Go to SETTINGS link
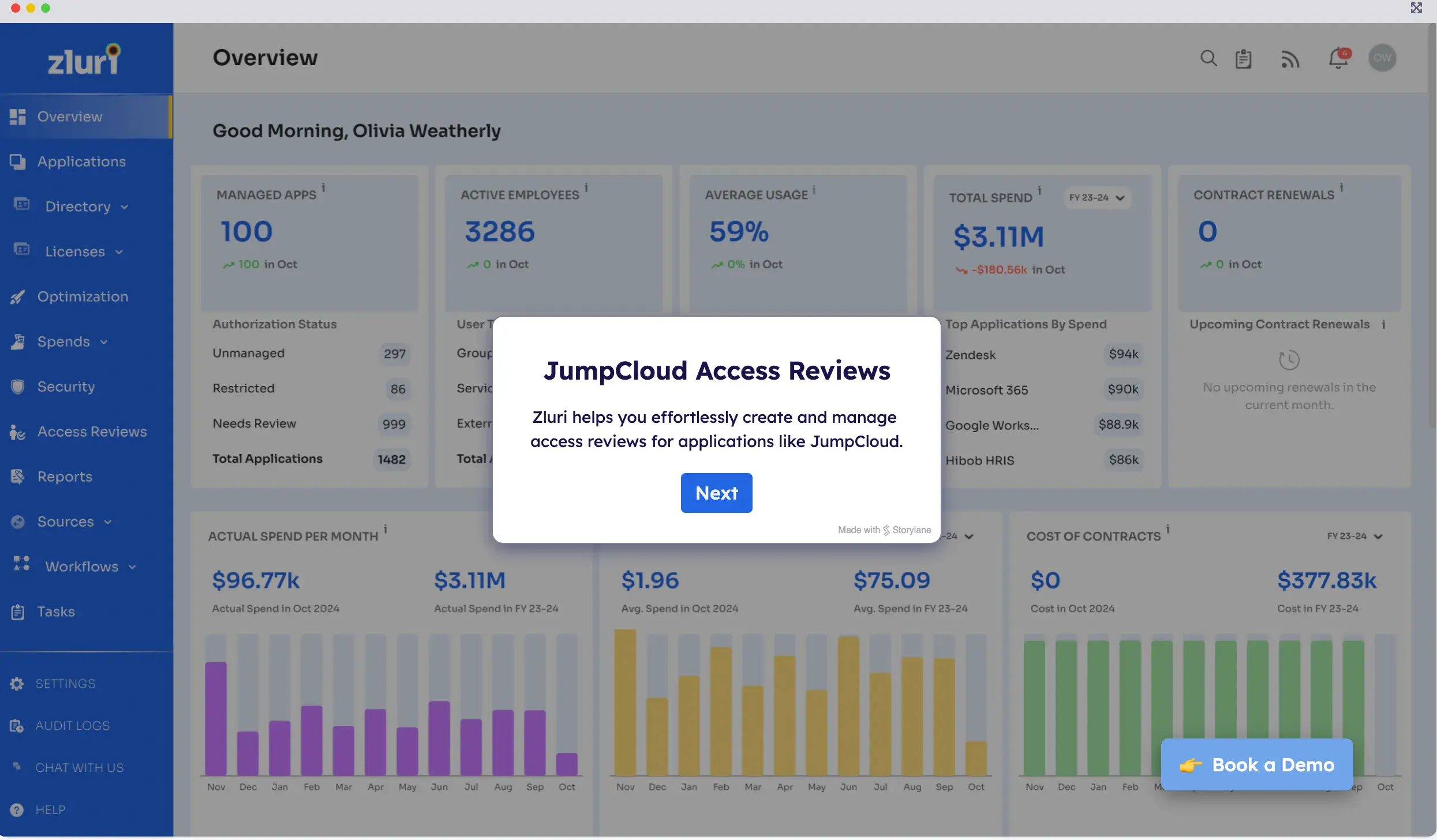1437x840 pixels. click(x=65, y=684)
